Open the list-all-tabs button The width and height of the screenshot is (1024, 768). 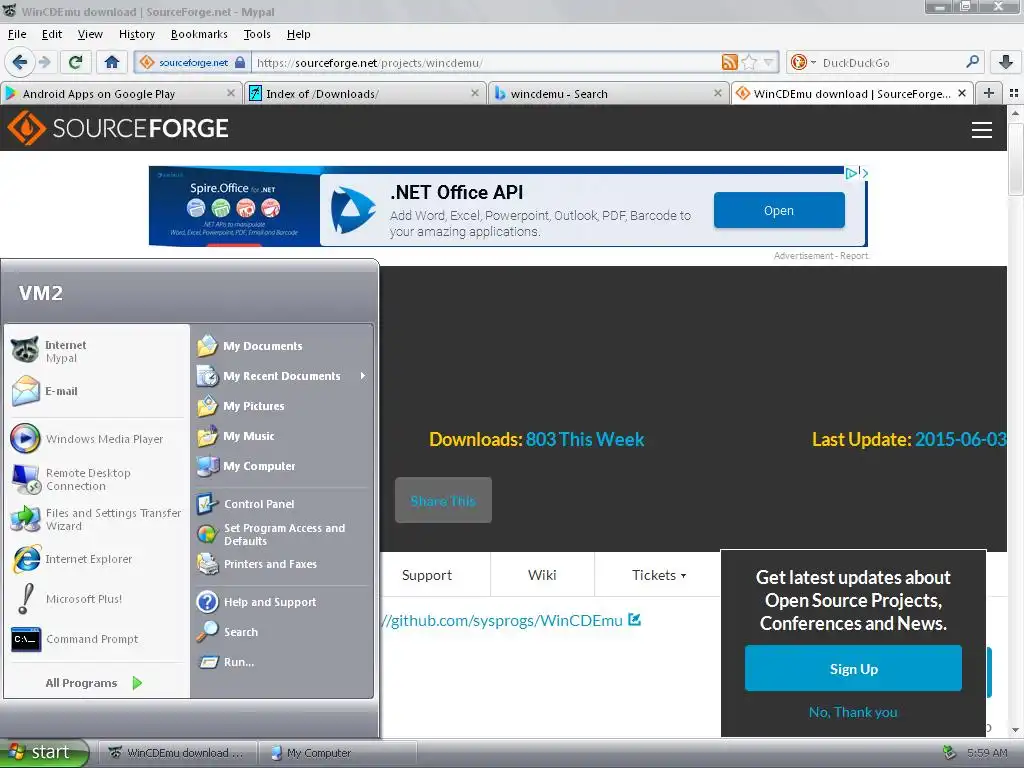coord(1014,93)
